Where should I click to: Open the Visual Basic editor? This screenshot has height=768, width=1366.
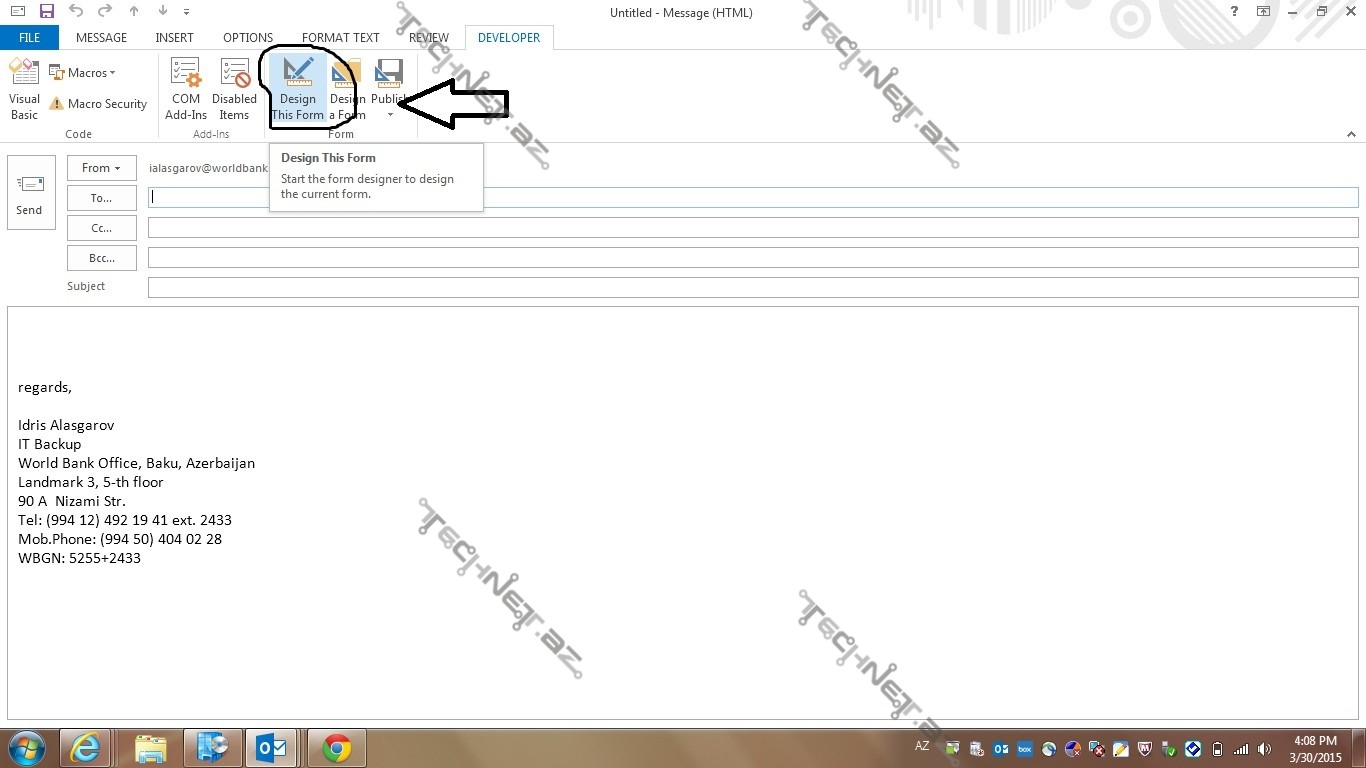[x=24, y=89]
